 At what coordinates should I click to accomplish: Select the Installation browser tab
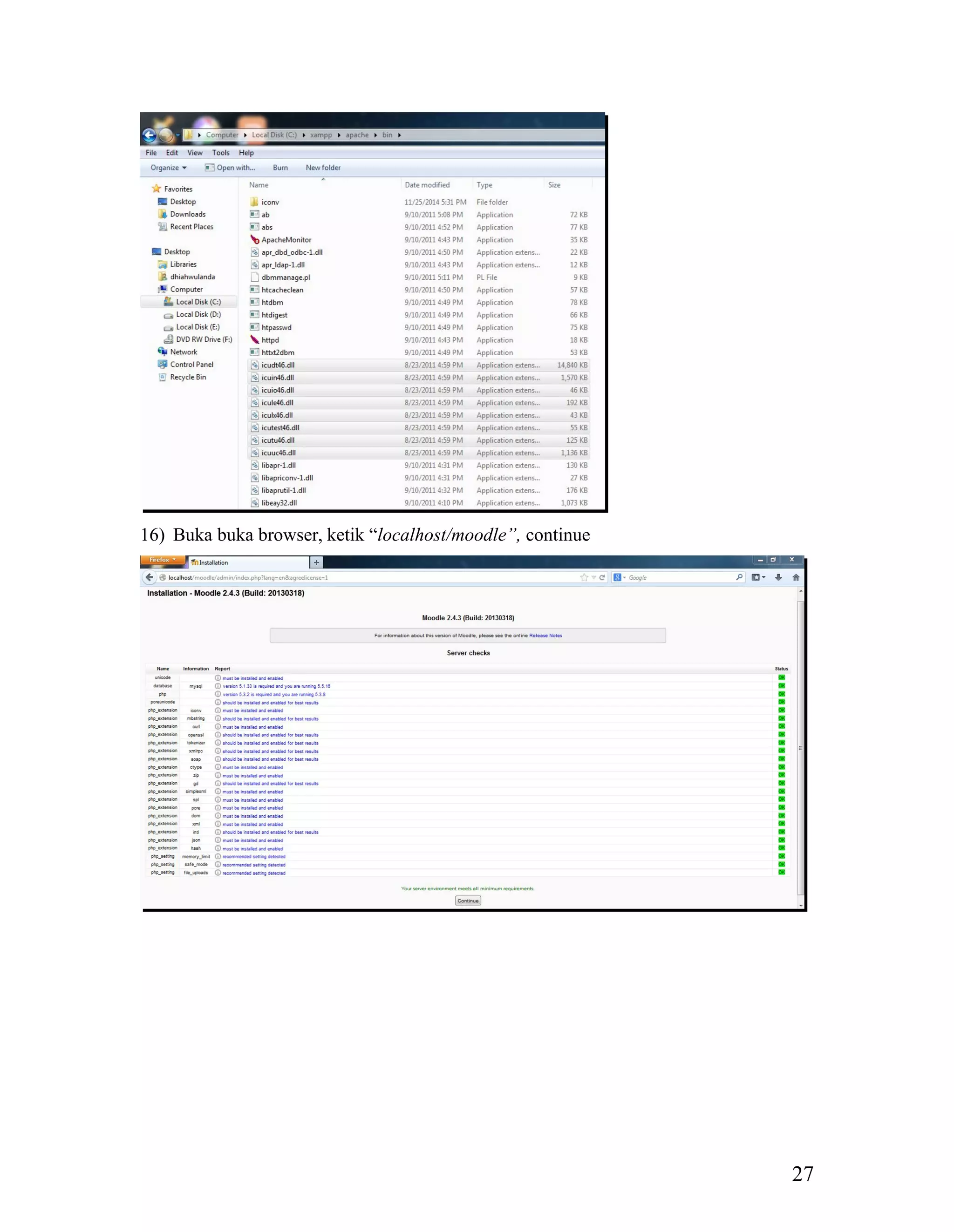tap(248, 563)
